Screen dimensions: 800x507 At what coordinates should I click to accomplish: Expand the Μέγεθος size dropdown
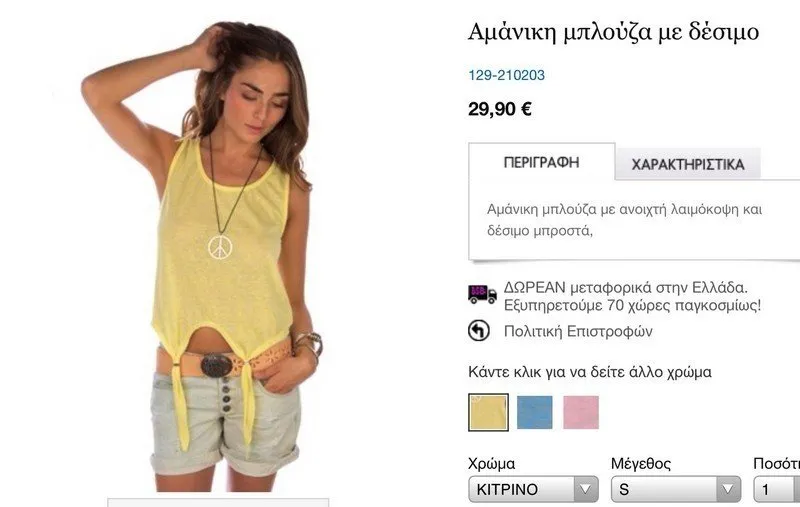(x=676, y=489)
